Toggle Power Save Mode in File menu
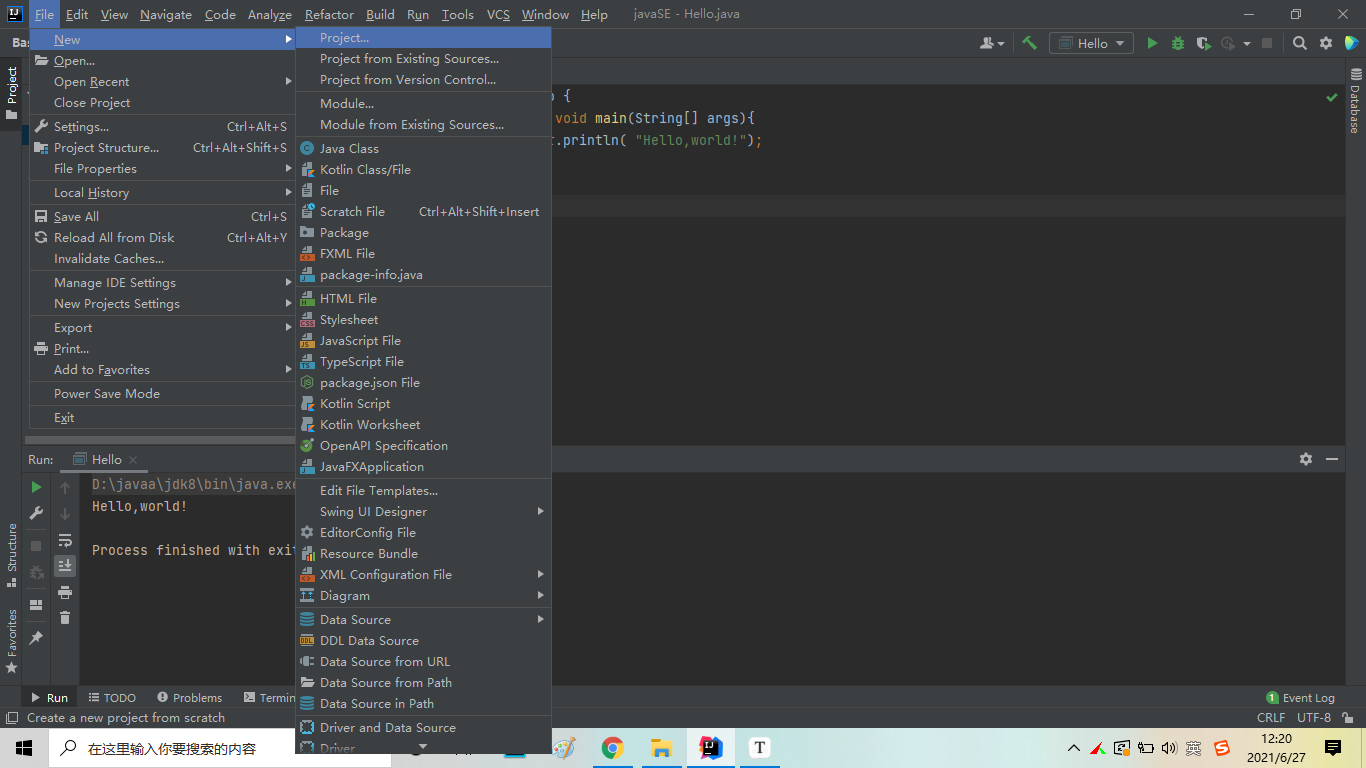 [x=162, y=394]
